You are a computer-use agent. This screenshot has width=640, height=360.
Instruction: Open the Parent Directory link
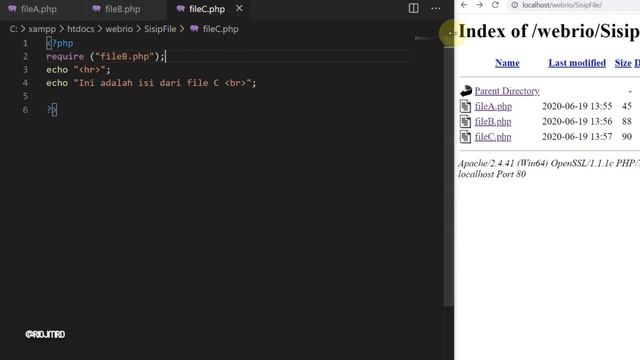pyautogui.click(x=507, y=91)
